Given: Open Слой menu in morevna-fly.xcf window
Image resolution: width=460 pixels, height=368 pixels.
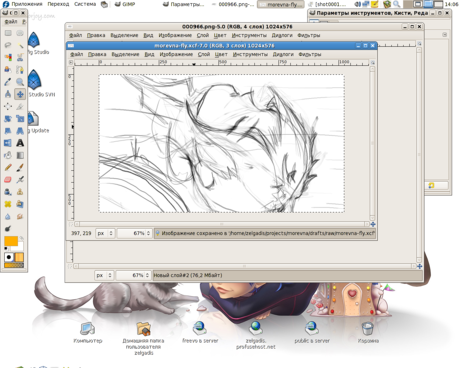Looking at the screenshot, I should 204,54.
